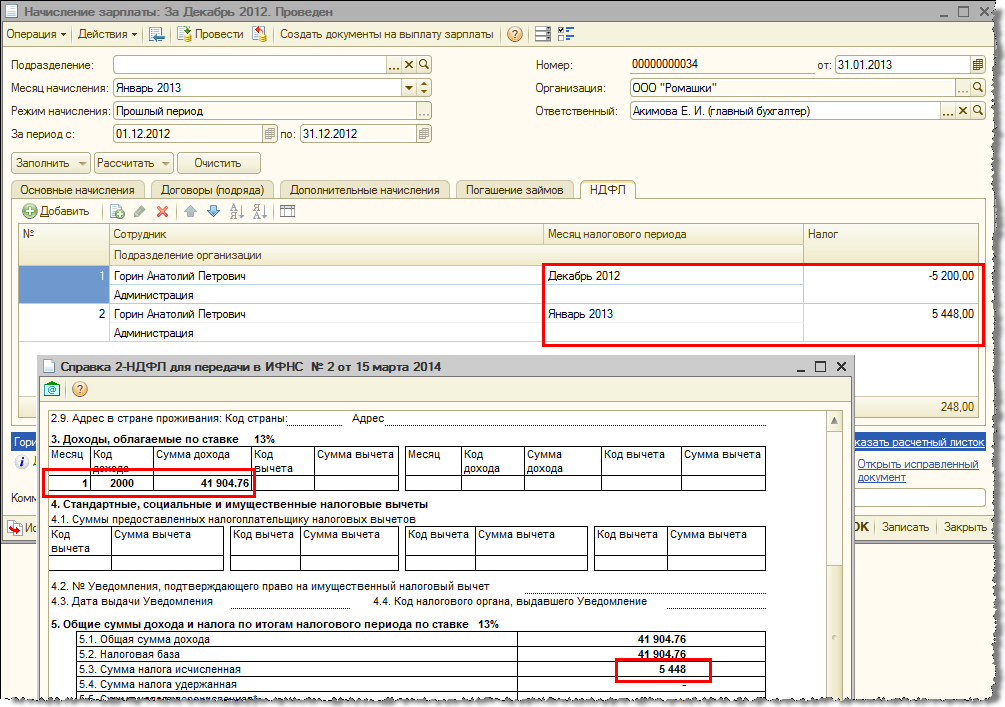The height and width of the screenshot is (707, 1005).
Task: Sort ascending using the A-Z sort icon
Action: click(x=237, y=211)
